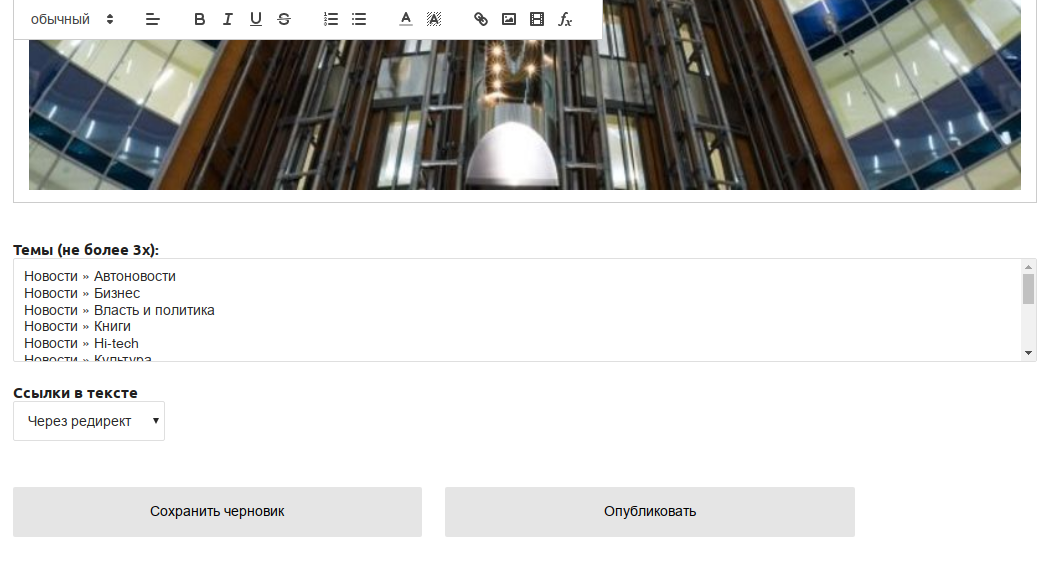Image resolution: width=1051 pixels, height=569 pixels.
Task: Click the topics list scroll down arrow
Action: click(1028, 353)
